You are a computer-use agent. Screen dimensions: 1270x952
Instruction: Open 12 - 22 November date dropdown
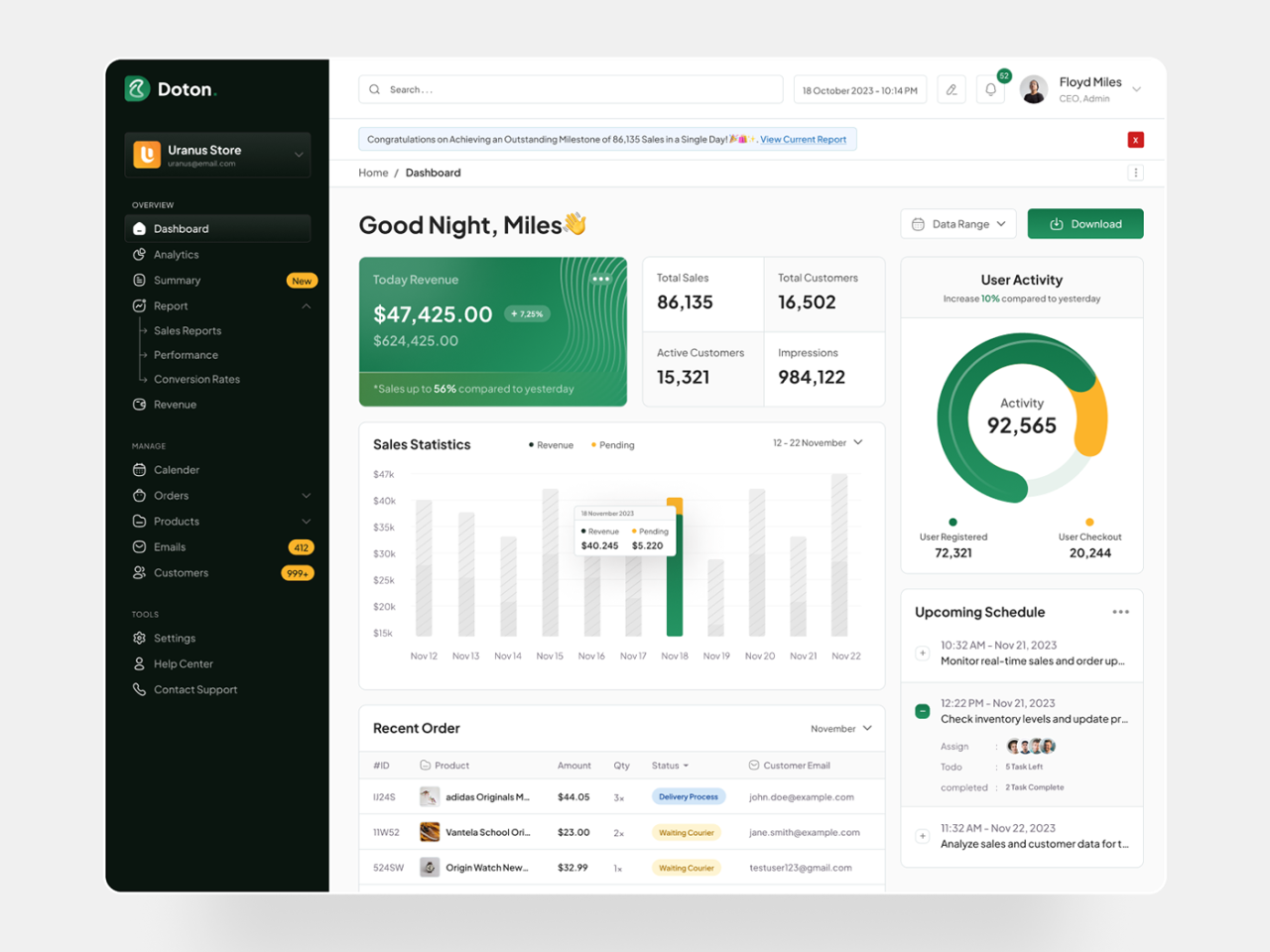[x=818, y=443]
